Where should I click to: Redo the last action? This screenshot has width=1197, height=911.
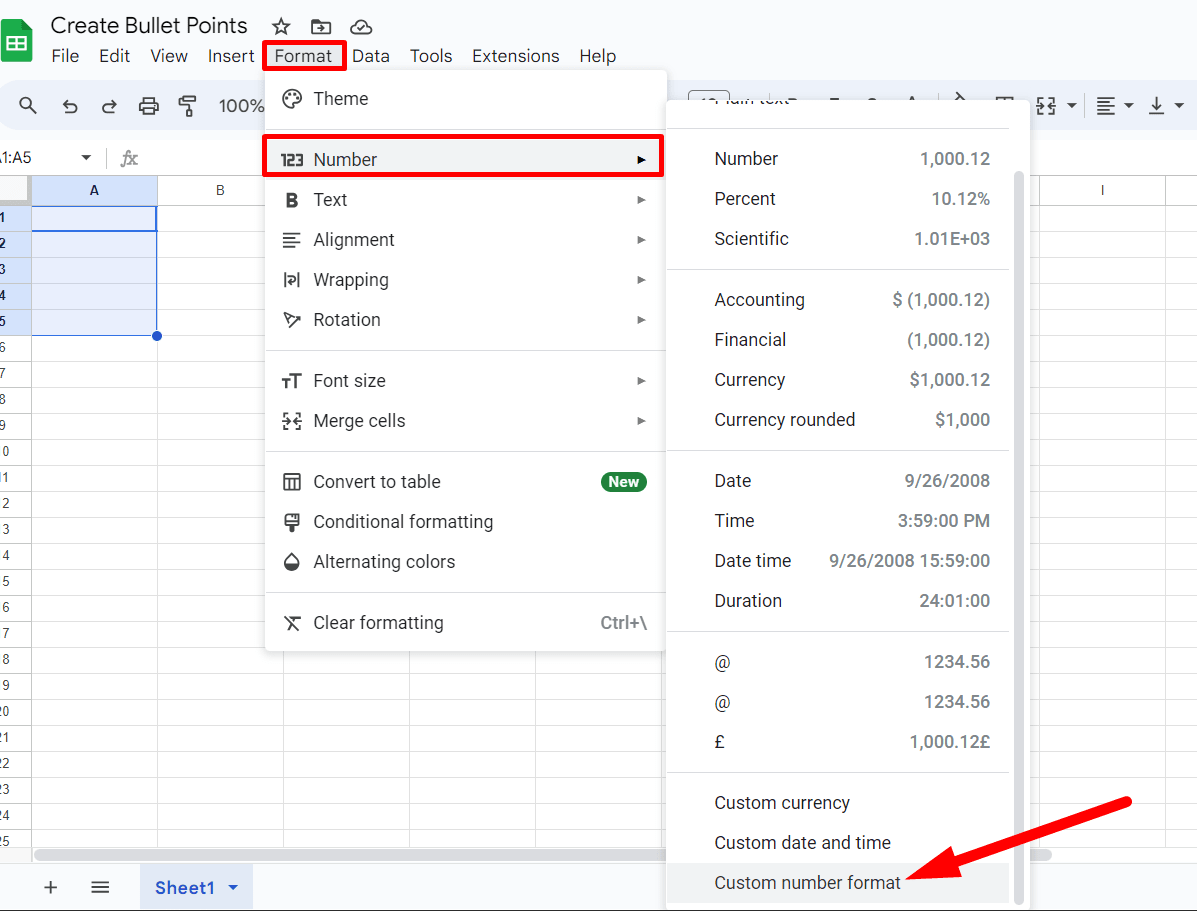click(x=109, y=105)
